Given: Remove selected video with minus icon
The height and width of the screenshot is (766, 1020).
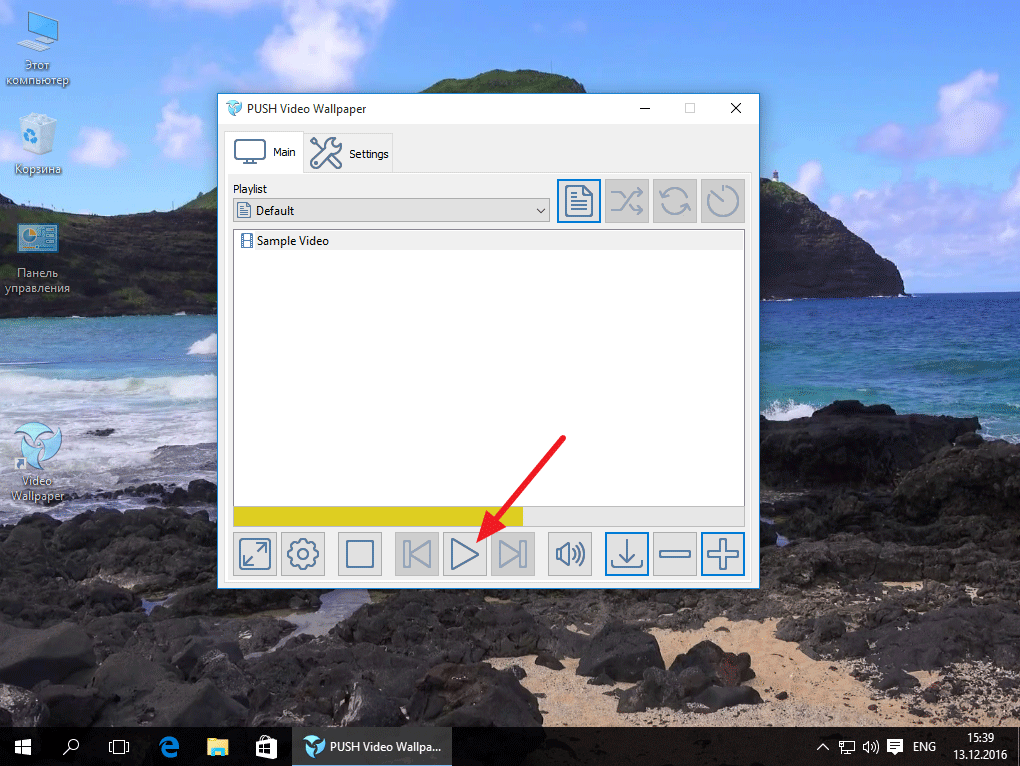Looking at the screenshot, I should pos(676,554).
